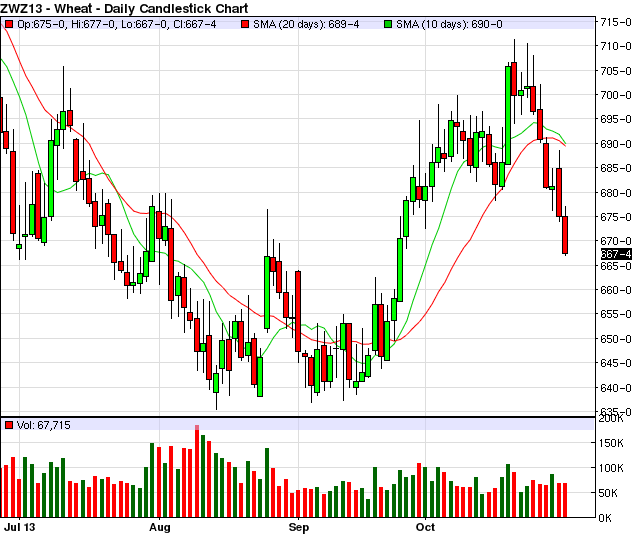Click the 640-0 price axis label

coord(616,388)
